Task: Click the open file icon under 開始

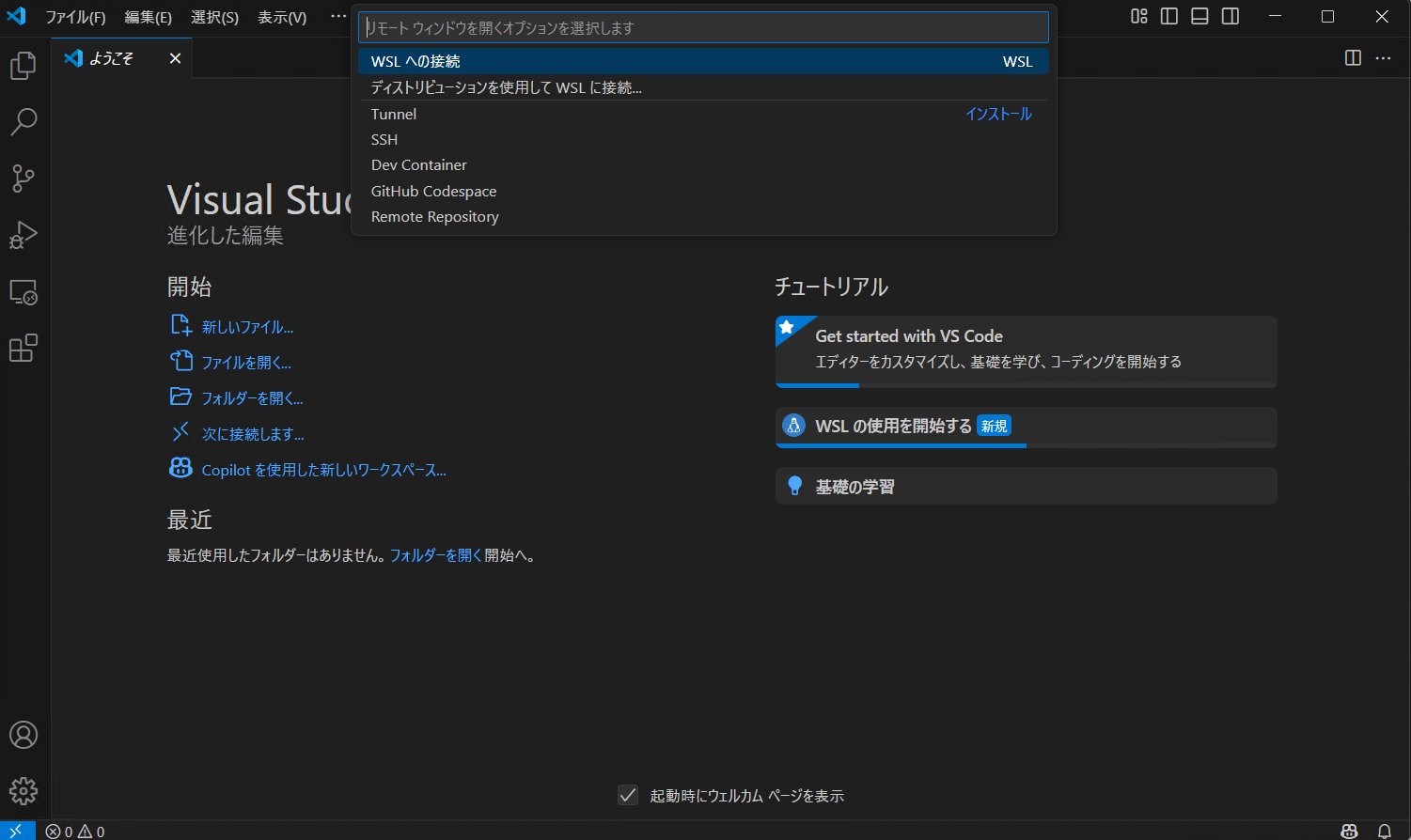Action: click(180, 361)
